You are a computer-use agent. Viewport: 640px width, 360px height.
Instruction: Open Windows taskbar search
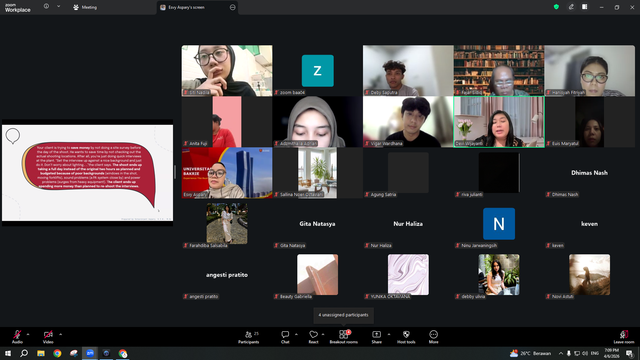pos(24,353)
